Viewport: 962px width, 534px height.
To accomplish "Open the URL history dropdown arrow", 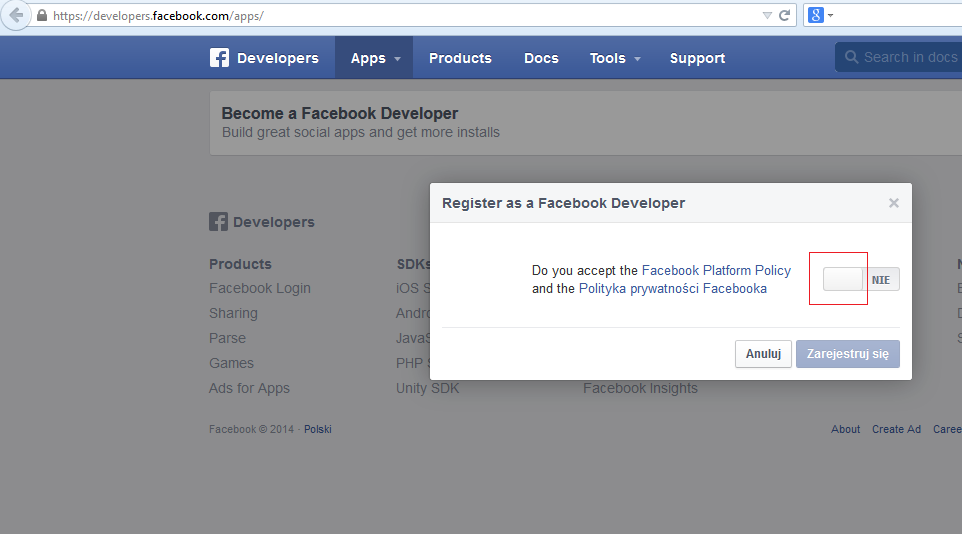I will [767, 15].
